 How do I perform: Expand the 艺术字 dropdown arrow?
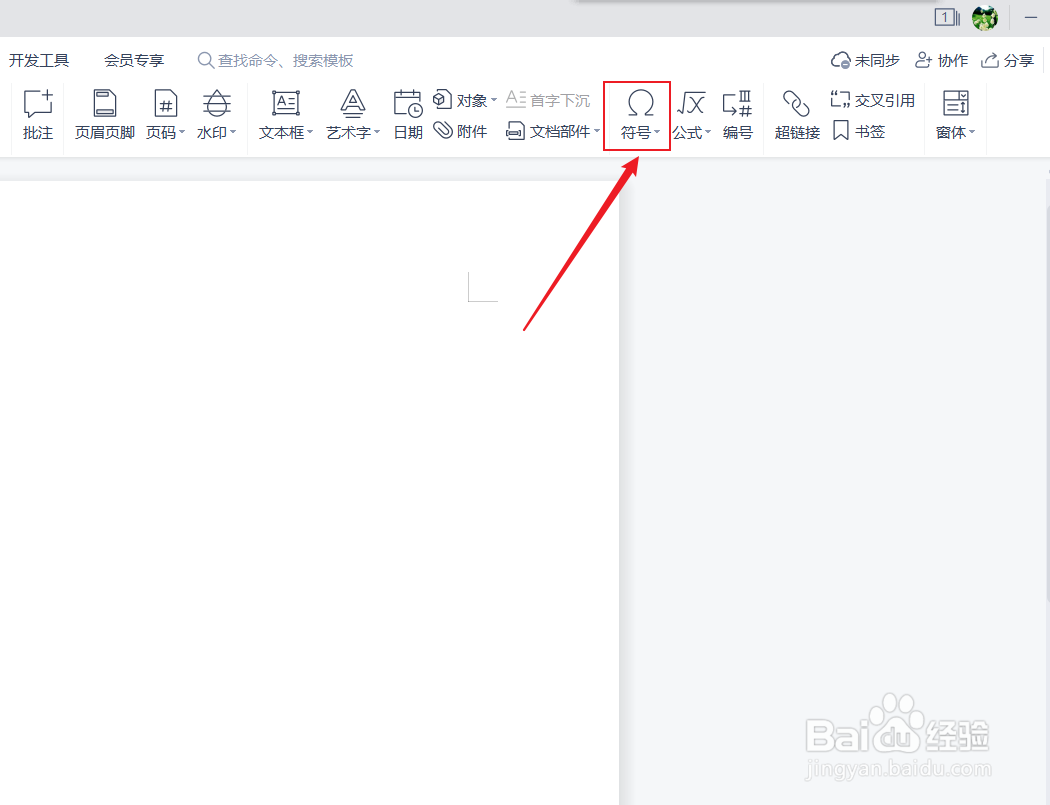click(377, 133)
